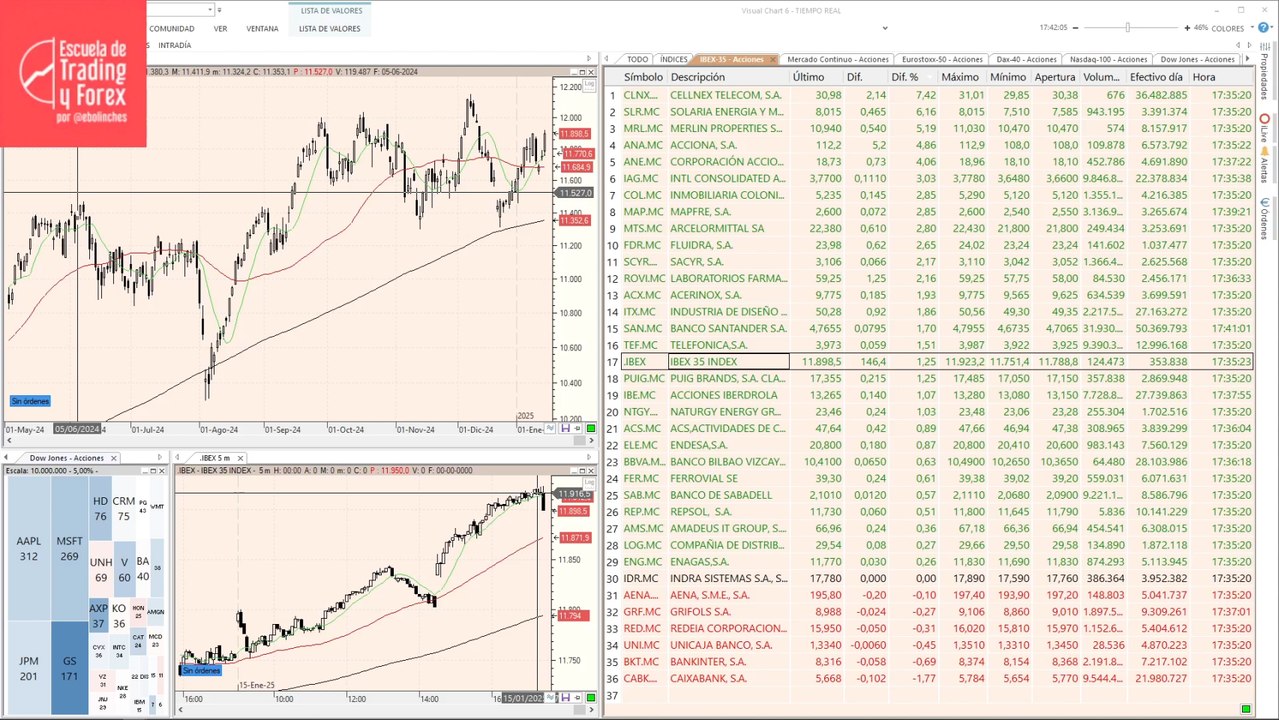Switch to Mercado Continuo - Acciones tab
The width and height of the screenshot is (1279, 720).
838,59
